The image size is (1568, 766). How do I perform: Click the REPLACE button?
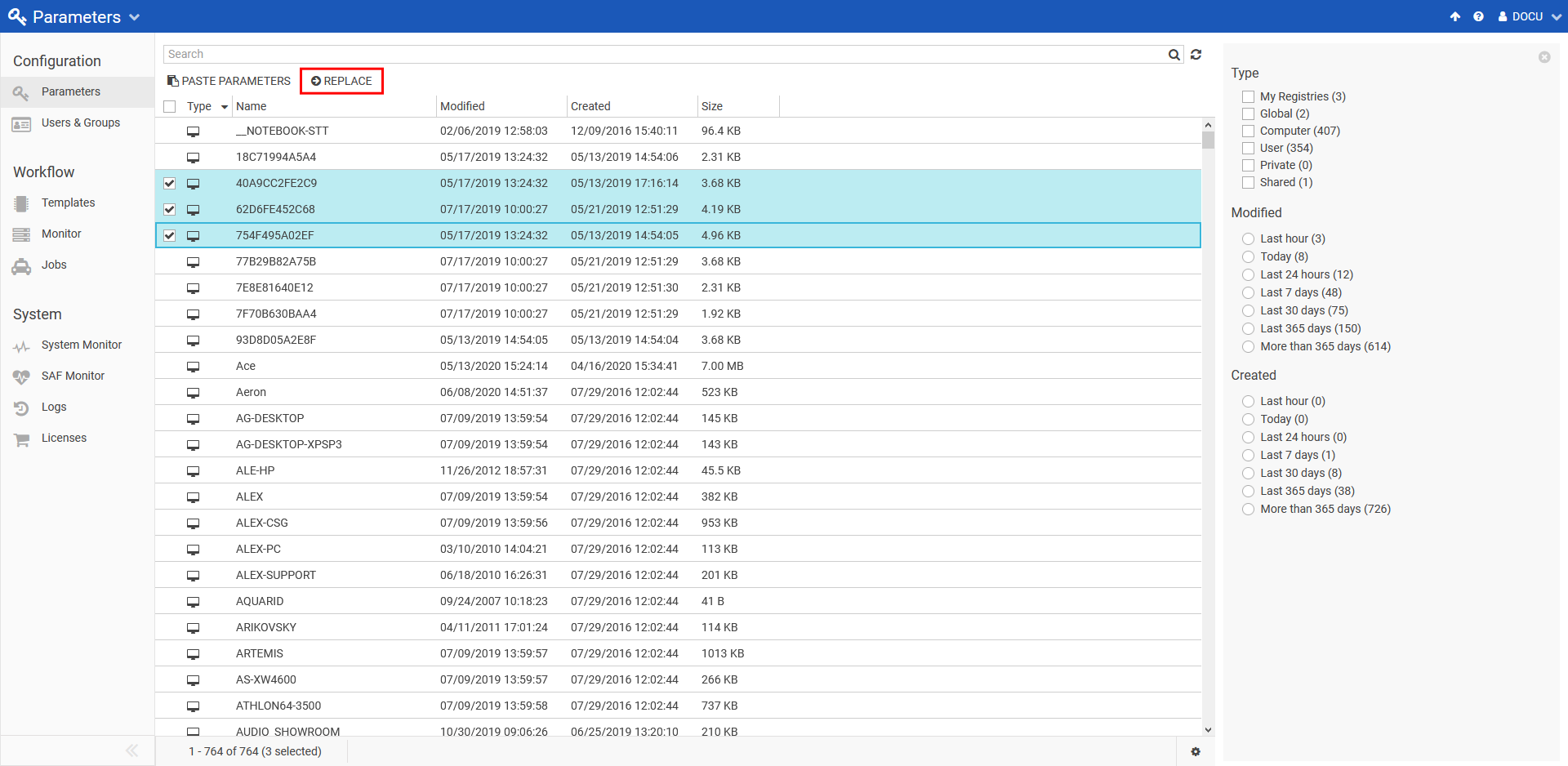341,81
